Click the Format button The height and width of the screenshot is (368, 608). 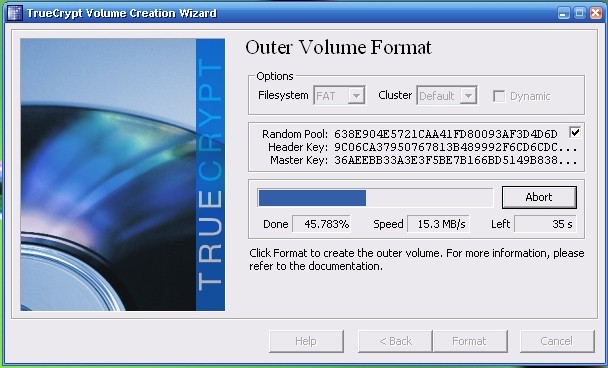[x=470, y=341]
